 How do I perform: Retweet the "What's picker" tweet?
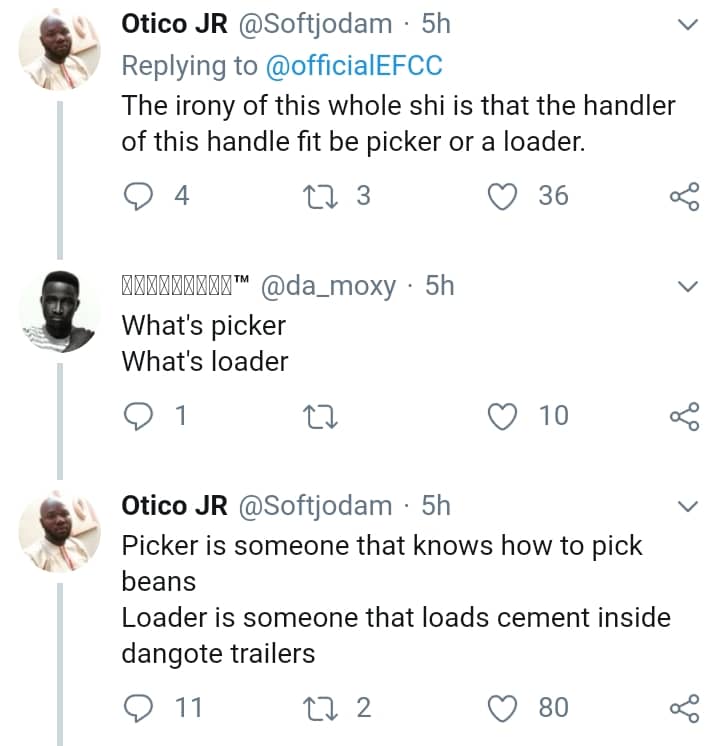click(x=324, y=415)
